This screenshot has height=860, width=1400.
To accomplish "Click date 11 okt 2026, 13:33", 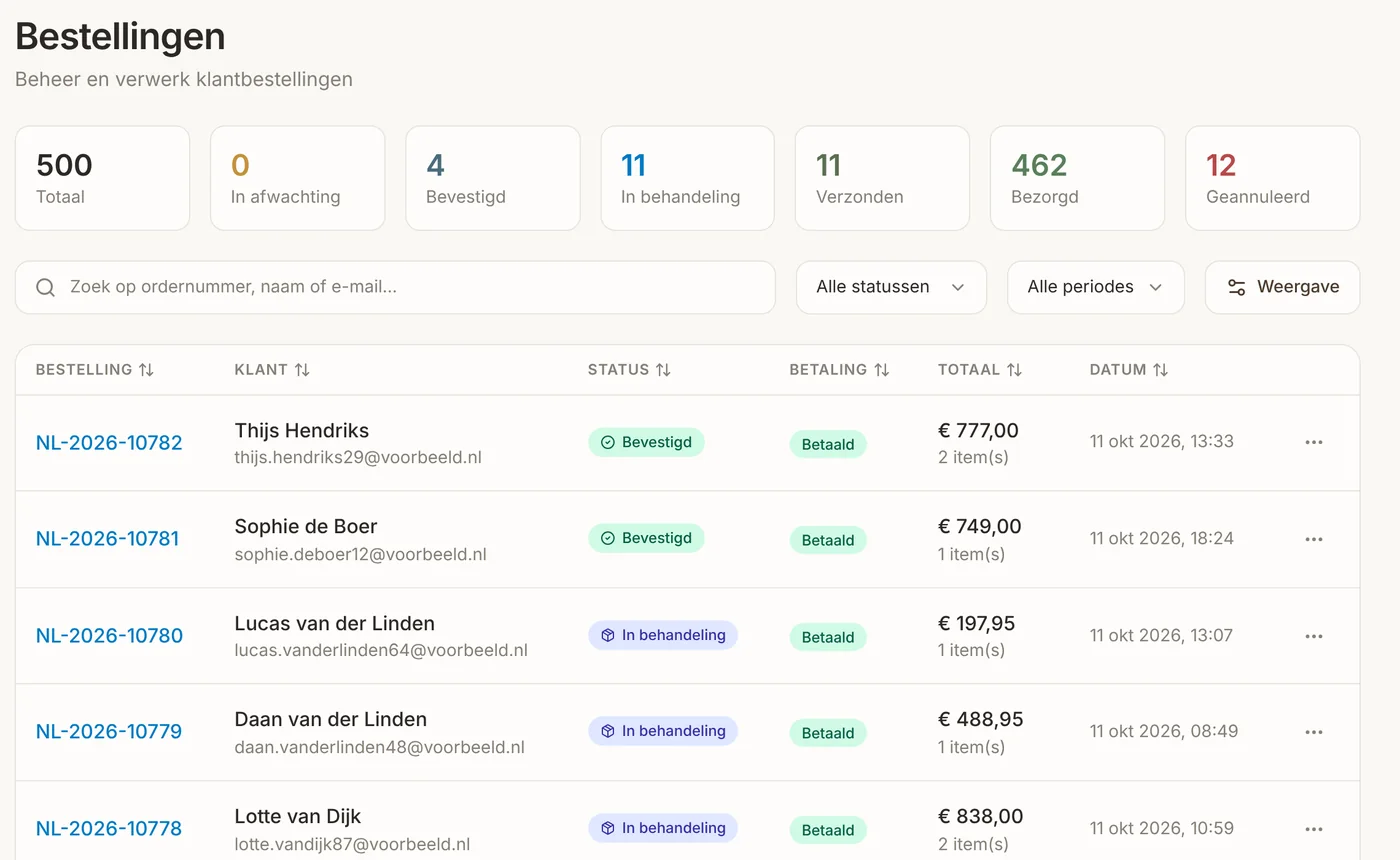I will pyautogui.click(x=1162, y=442).
